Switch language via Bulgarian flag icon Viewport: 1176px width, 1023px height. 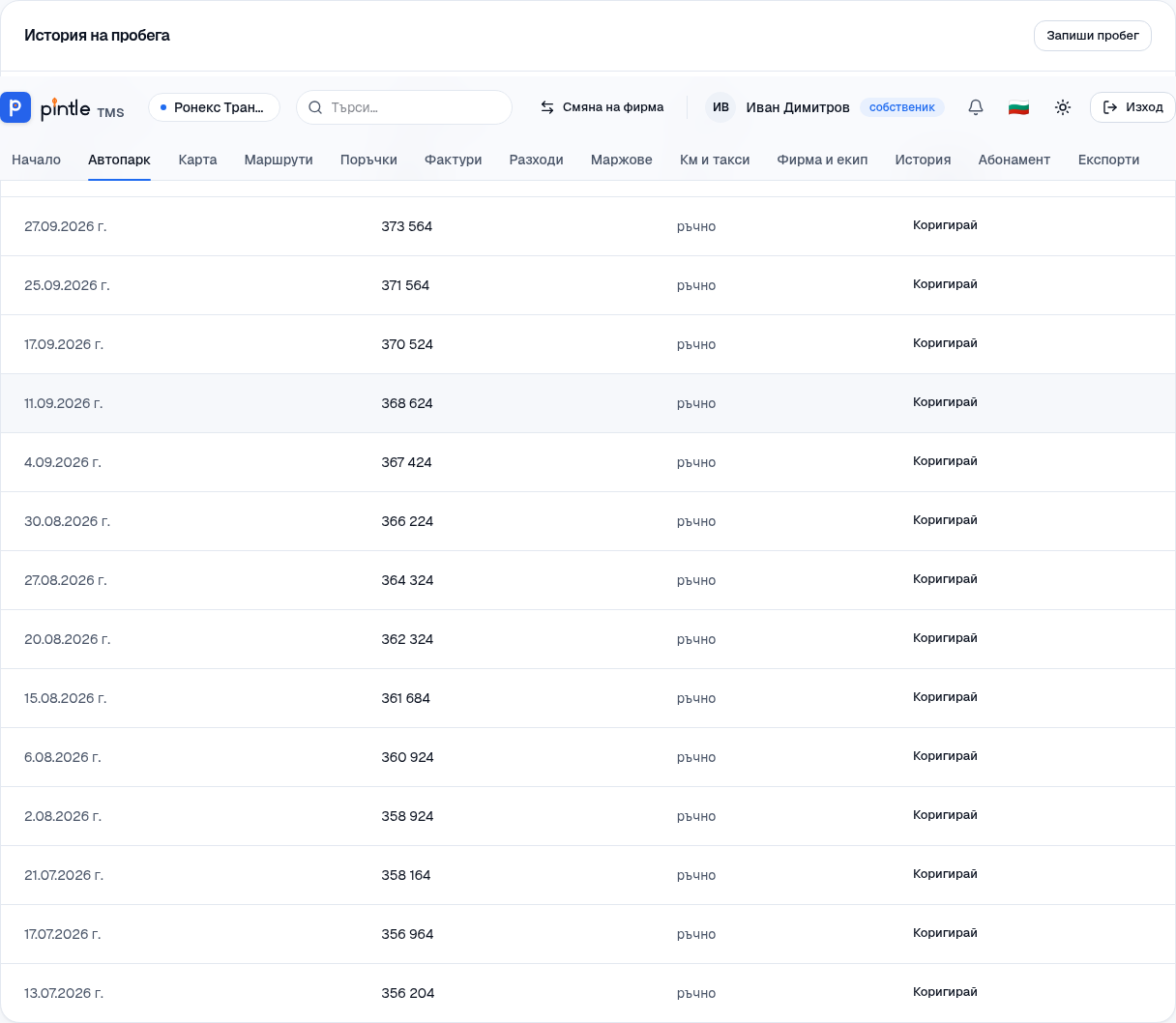pos(1018,107)
